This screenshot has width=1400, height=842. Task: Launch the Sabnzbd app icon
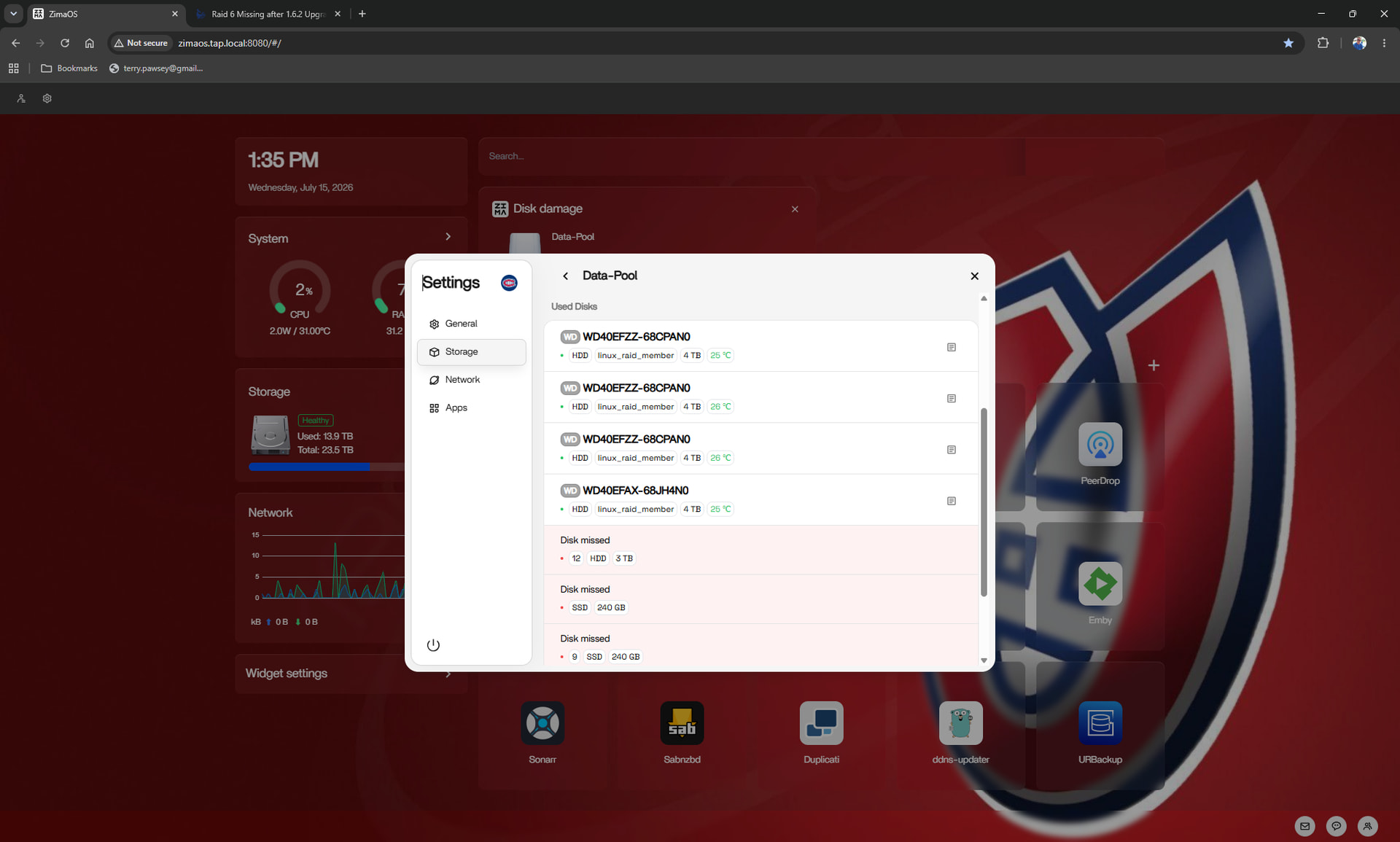(682, 722)
